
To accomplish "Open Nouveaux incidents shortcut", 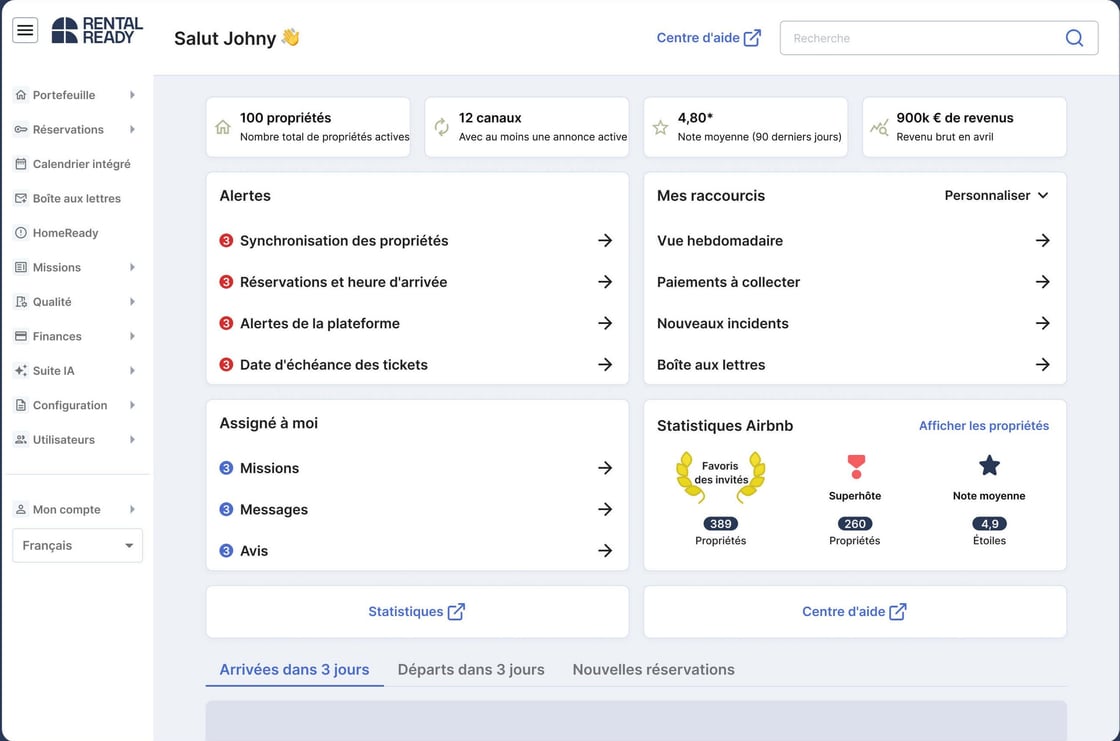I will (854, 323).
